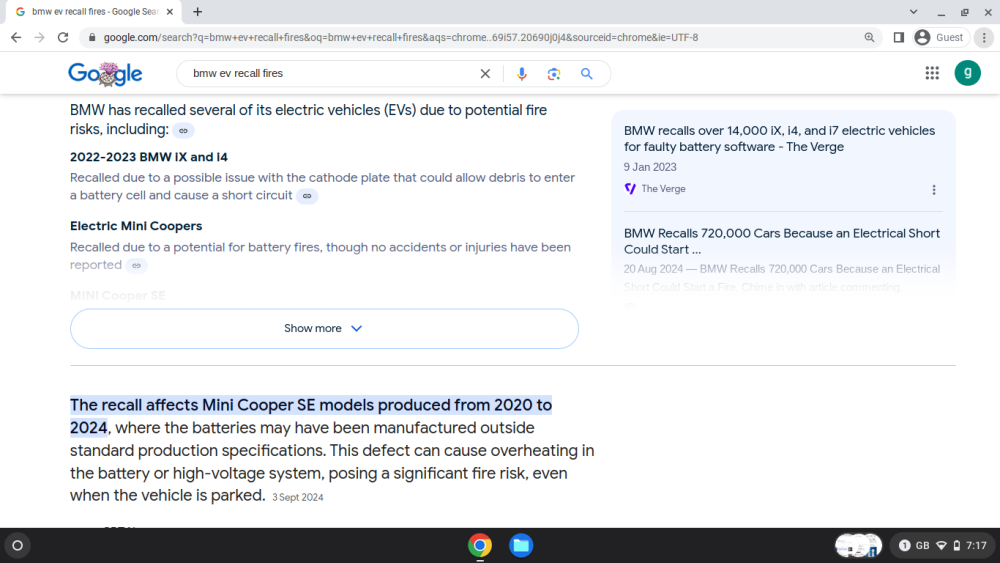Open source link after 'short circuit'
Screen dimensions: 1000x563
click(x=307, y=196)
